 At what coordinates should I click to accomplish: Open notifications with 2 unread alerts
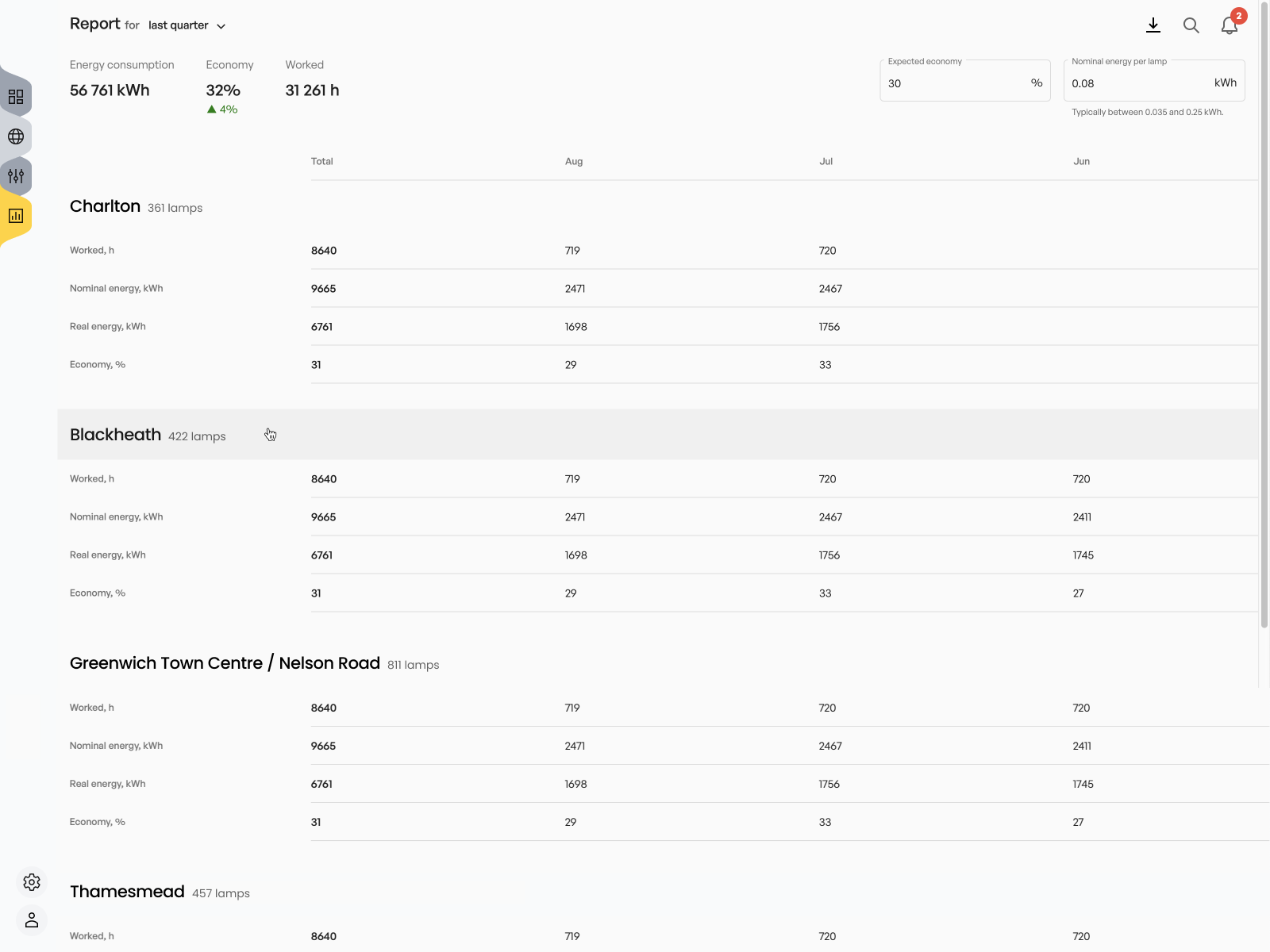point(1229,25)
